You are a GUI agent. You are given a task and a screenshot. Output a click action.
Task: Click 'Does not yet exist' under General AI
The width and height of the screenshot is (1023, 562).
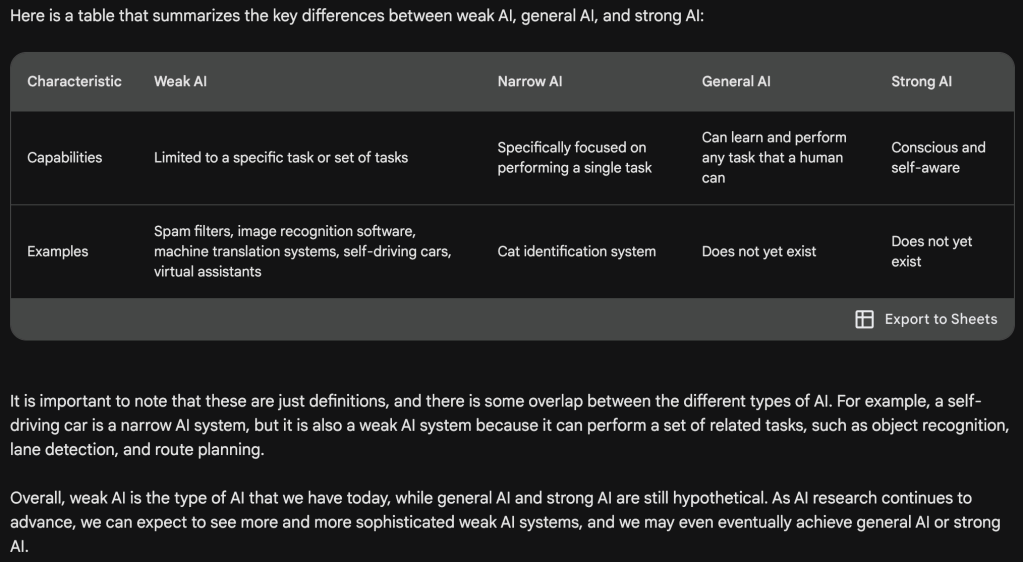758,251
